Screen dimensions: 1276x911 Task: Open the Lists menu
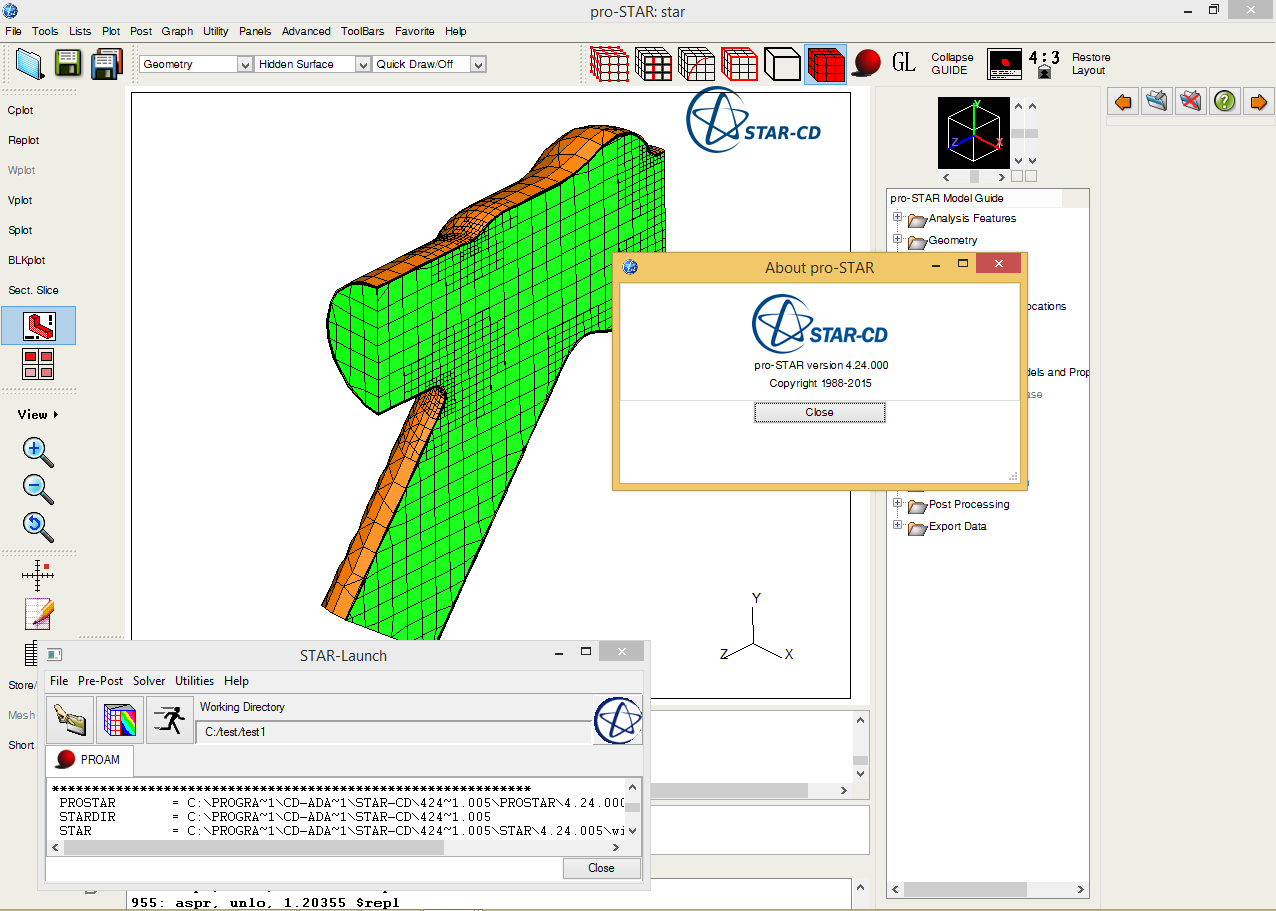(80, 31)
